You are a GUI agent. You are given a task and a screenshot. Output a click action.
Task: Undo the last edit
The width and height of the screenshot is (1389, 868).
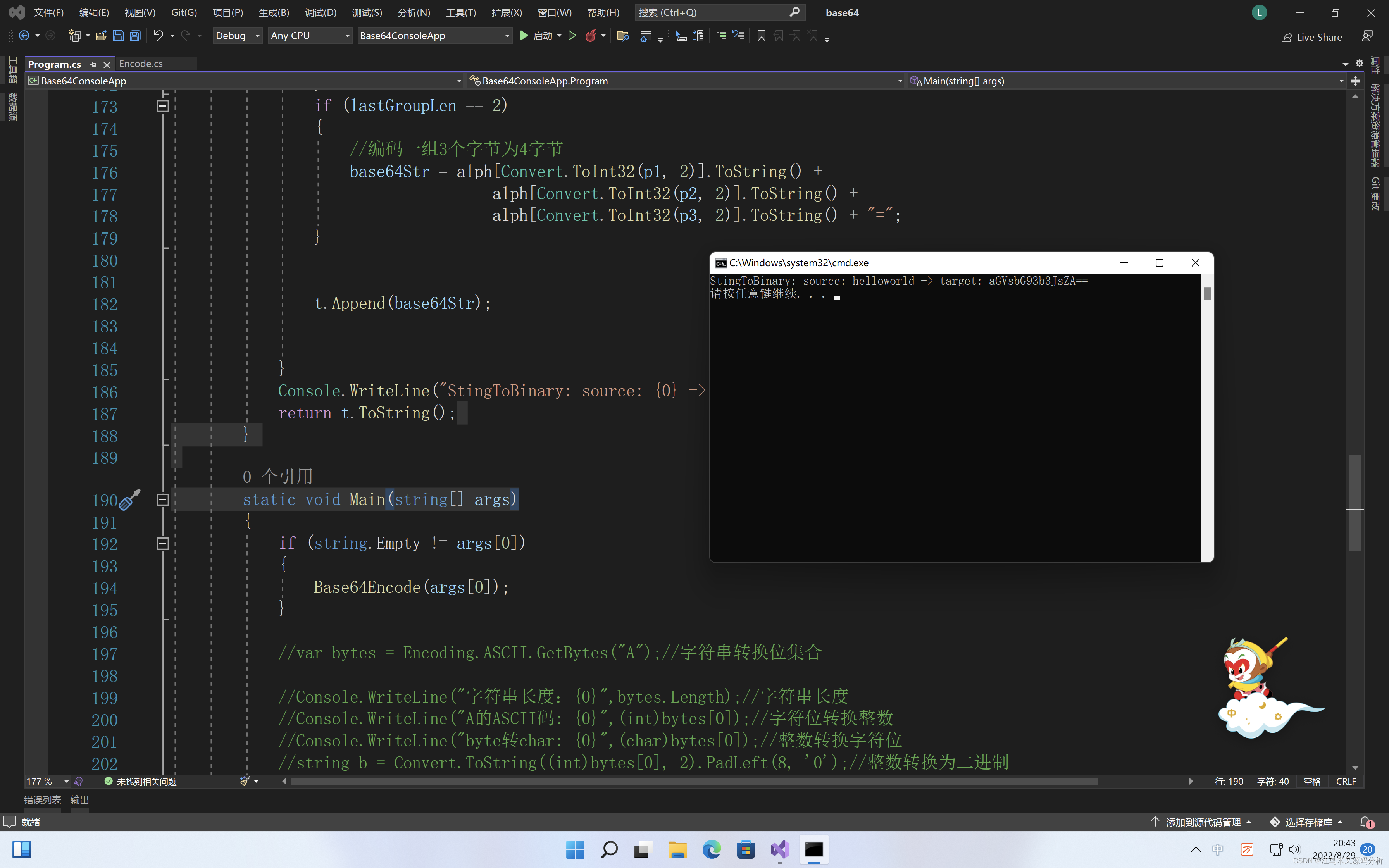pyautogui.click(x=158, y=36)
